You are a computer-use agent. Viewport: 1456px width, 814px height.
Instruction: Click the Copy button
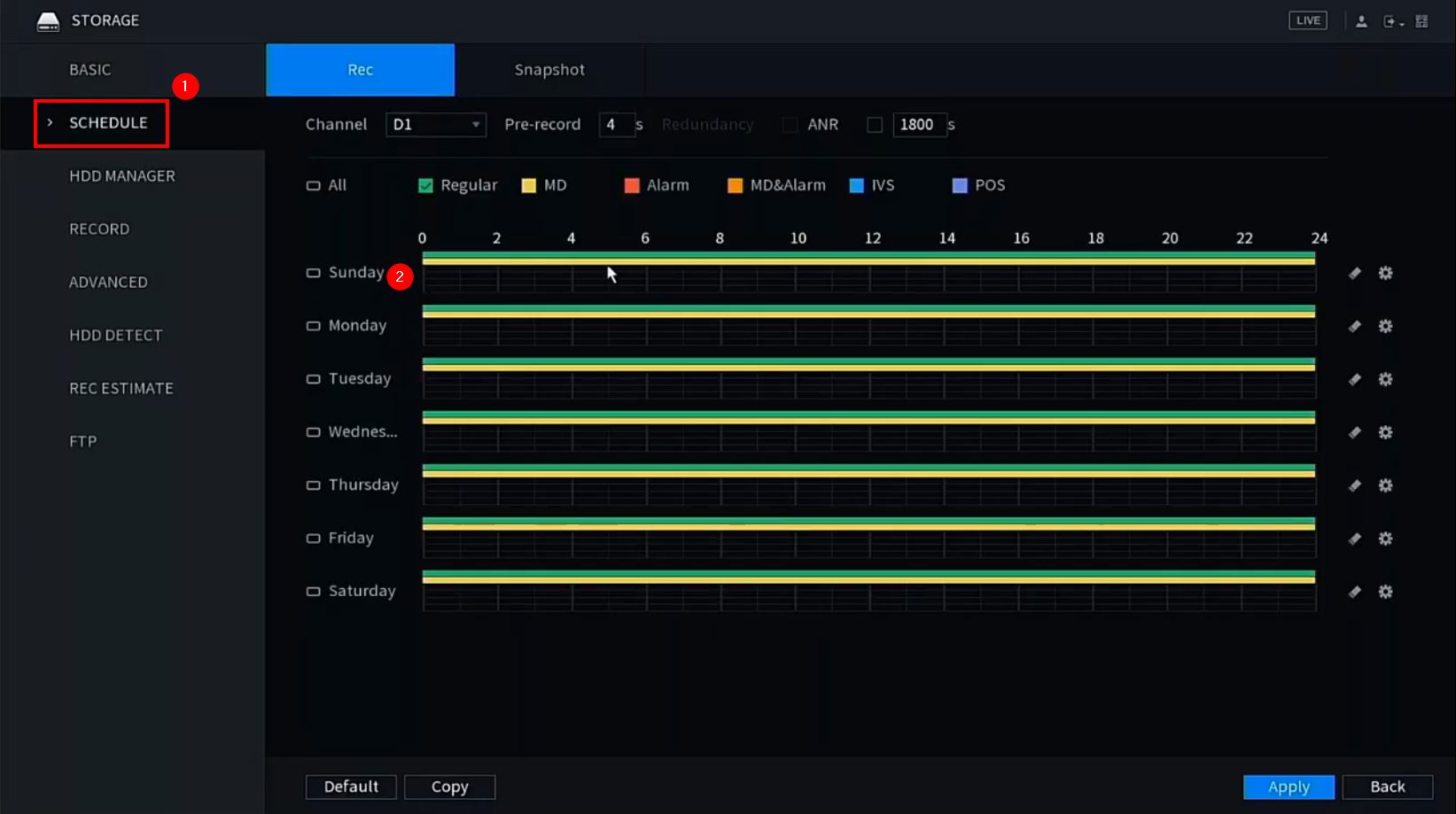(x=449, y=787)
